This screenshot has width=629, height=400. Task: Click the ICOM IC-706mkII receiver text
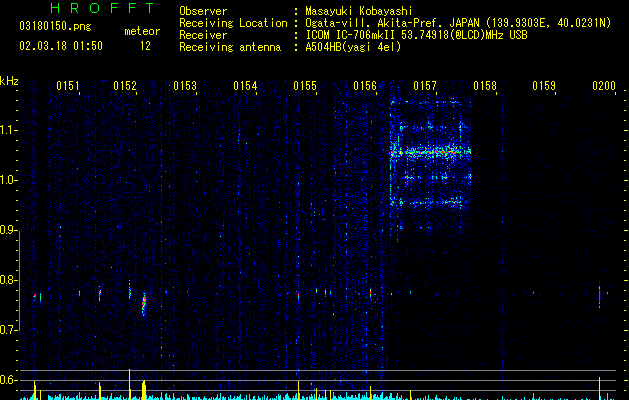click(416, 35)
